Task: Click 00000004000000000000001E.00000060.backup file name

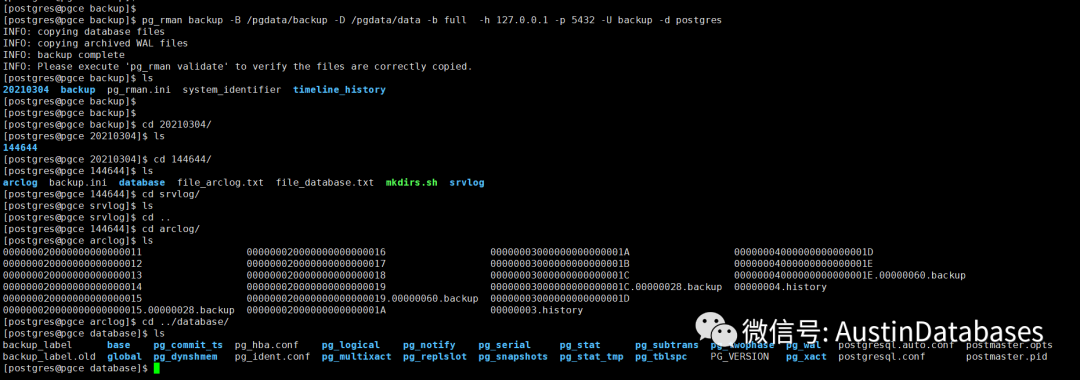Action: (x=850, y=275)
